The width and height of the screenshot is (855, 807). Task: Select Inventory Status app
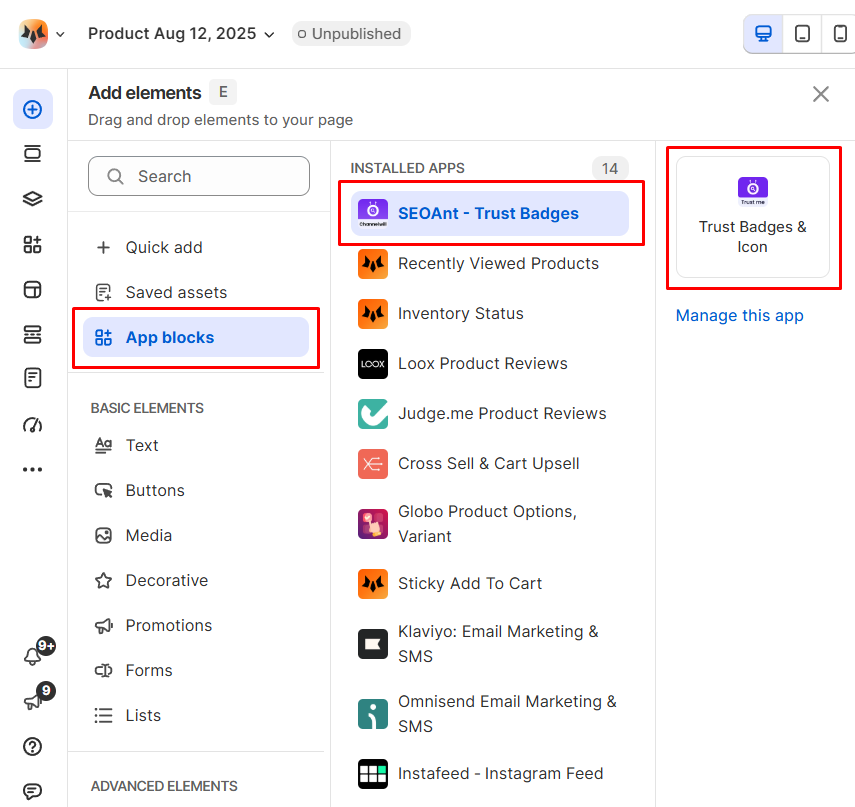[490, 314]
